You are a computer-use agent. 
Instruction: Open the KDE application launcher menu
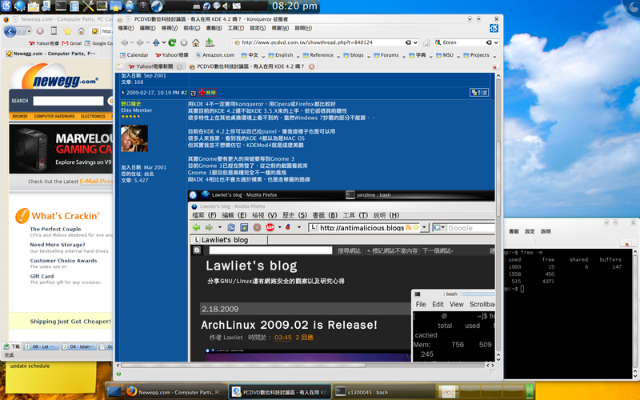click(x=6, y=5)
